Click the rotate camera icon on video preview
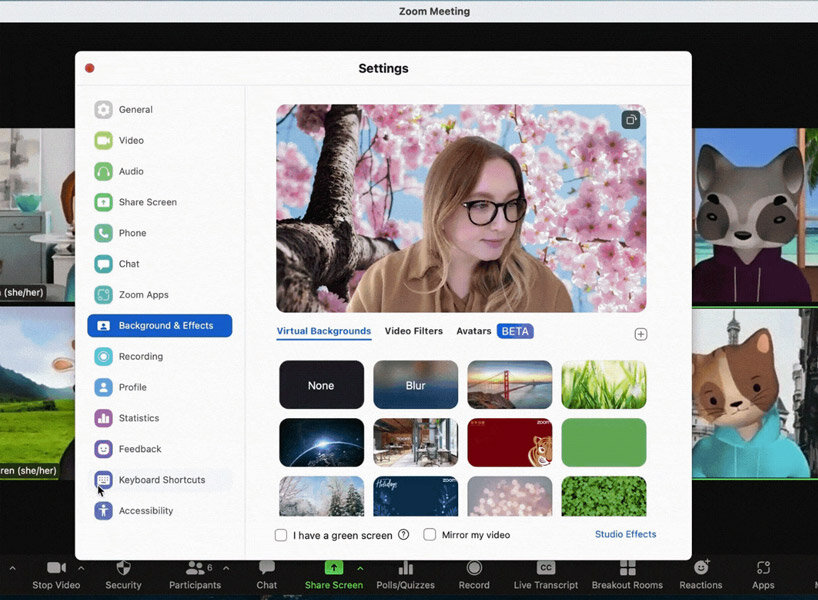The height and width of the screenshot is (600, 818). pyautogui.click(x=631, y=120)
